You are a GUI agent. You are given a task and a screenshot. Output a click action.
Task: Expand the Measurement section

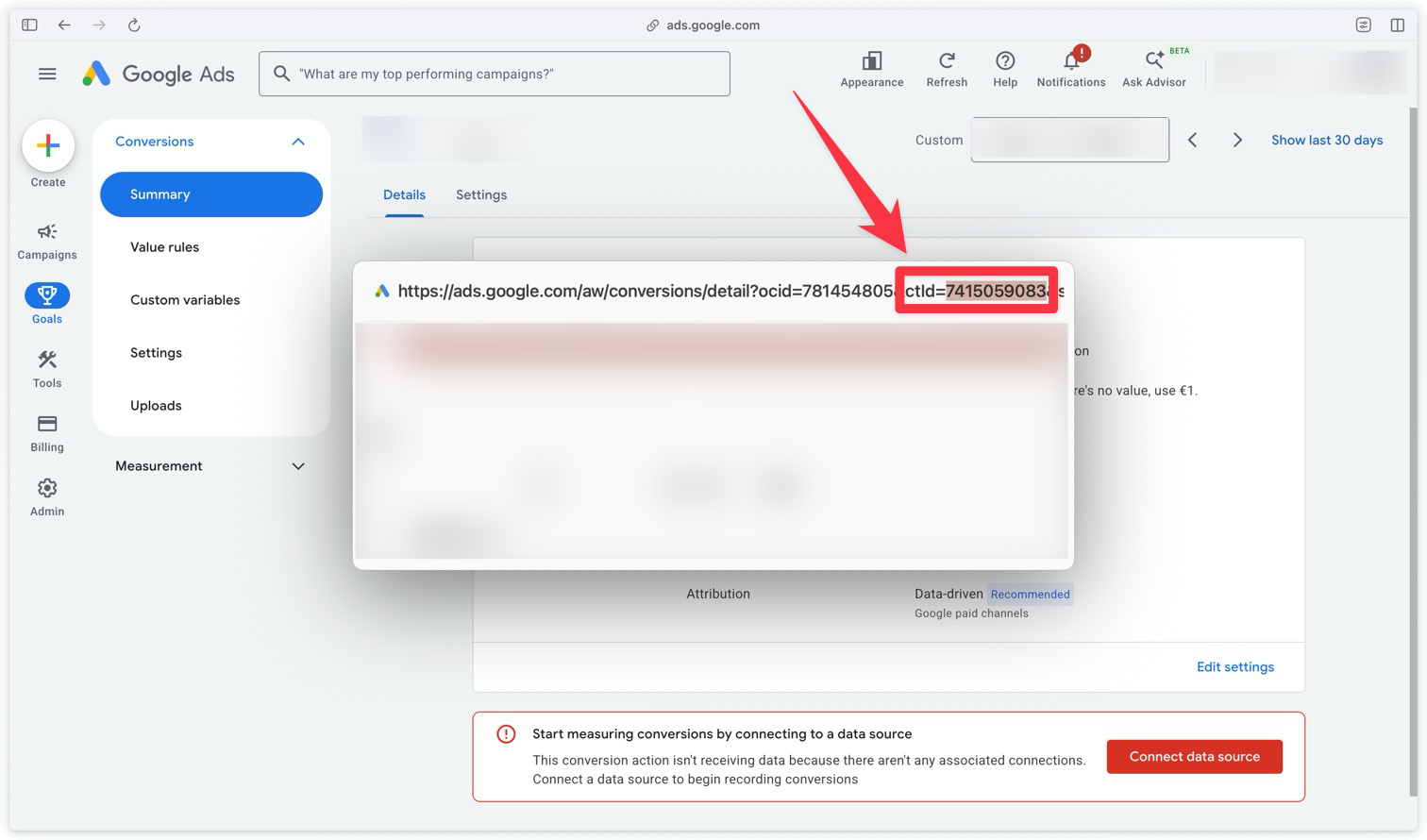pyautogui.click(x=298, y=466)
